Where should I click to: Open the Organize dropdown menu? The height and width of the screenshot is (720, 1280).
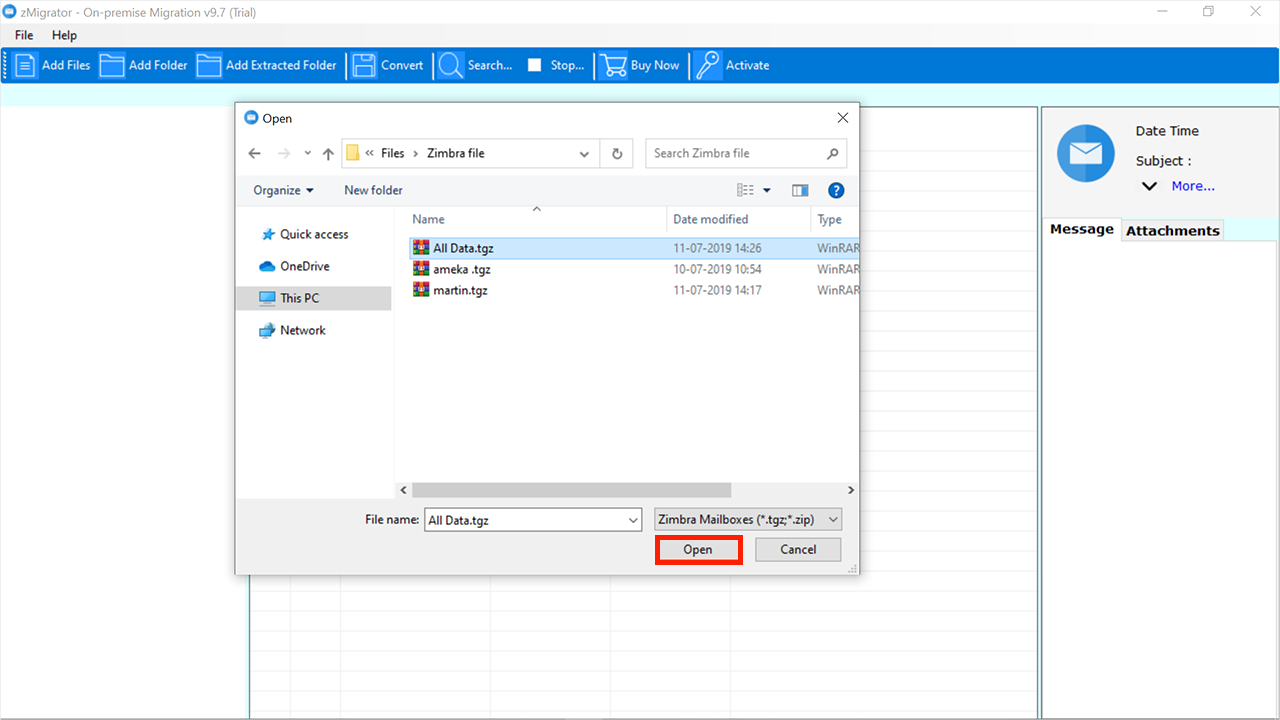283,190
